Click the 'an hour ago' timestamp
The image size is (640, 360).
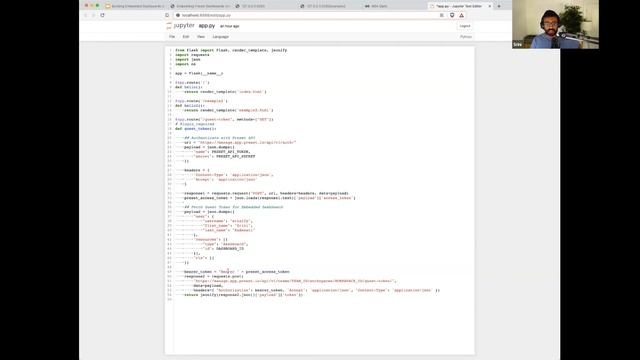(x=229, y=26)
